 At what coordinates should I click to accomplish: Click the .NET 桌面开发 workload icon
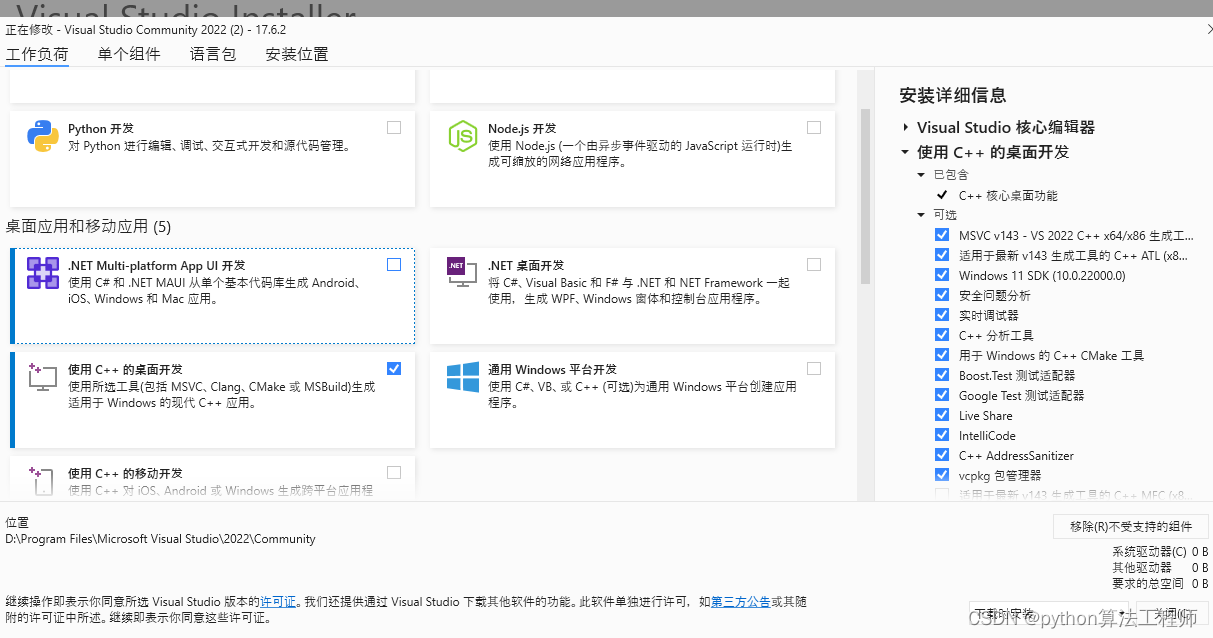click(x=462, y=272)
